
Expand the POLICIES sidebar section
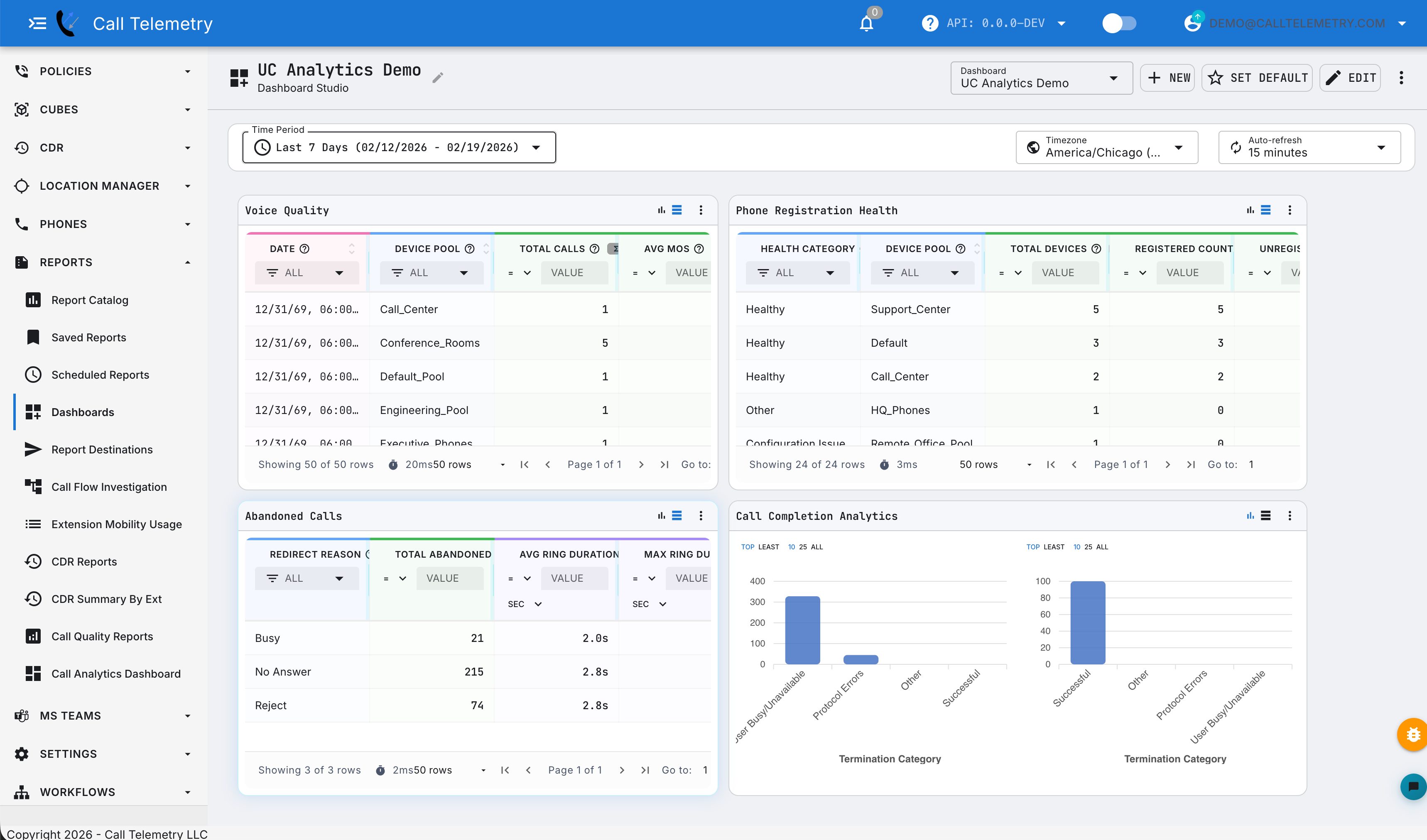tap(104, 71)
